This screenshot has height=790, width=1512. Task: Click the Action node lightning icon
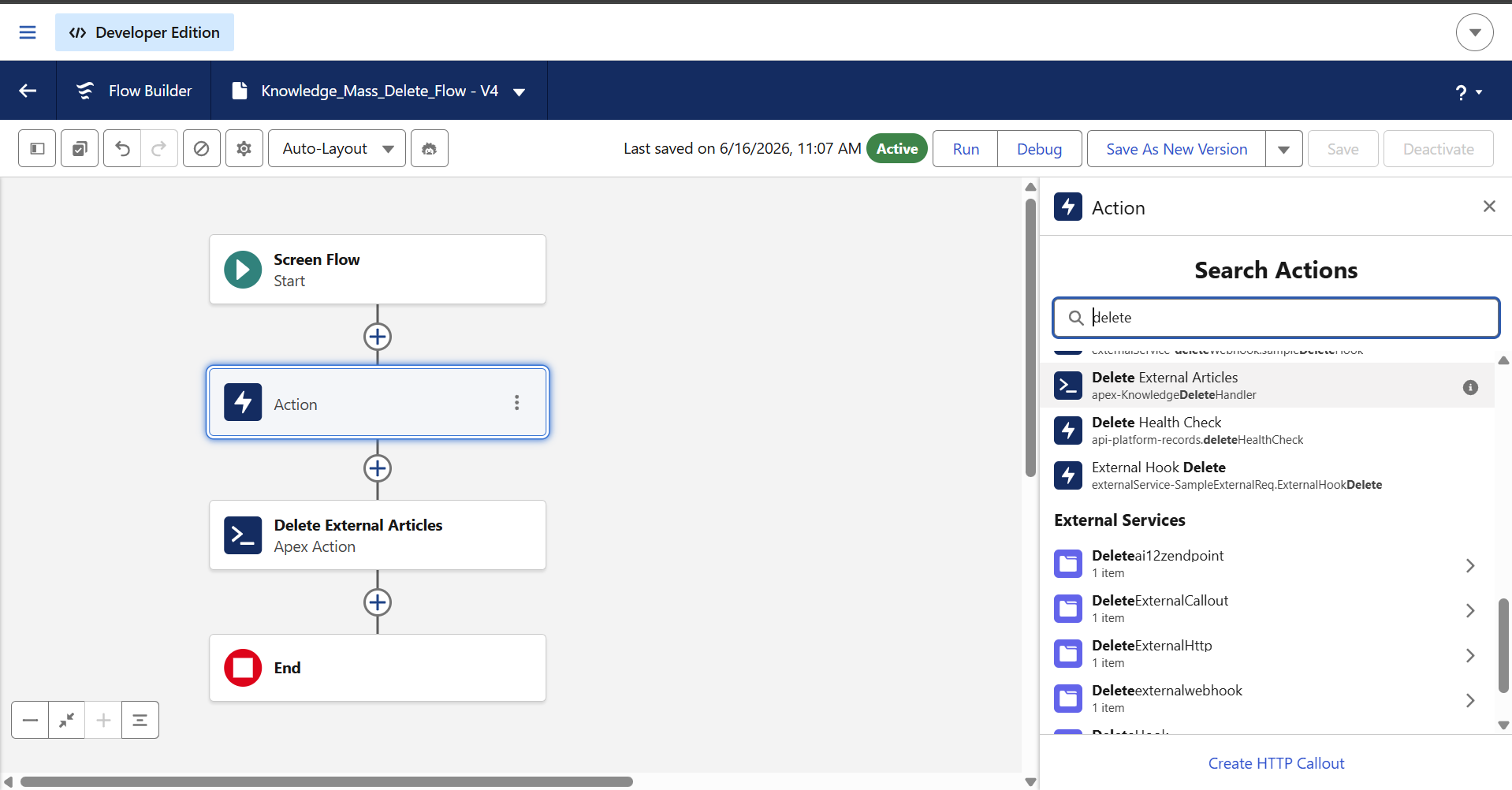[243, 402]
